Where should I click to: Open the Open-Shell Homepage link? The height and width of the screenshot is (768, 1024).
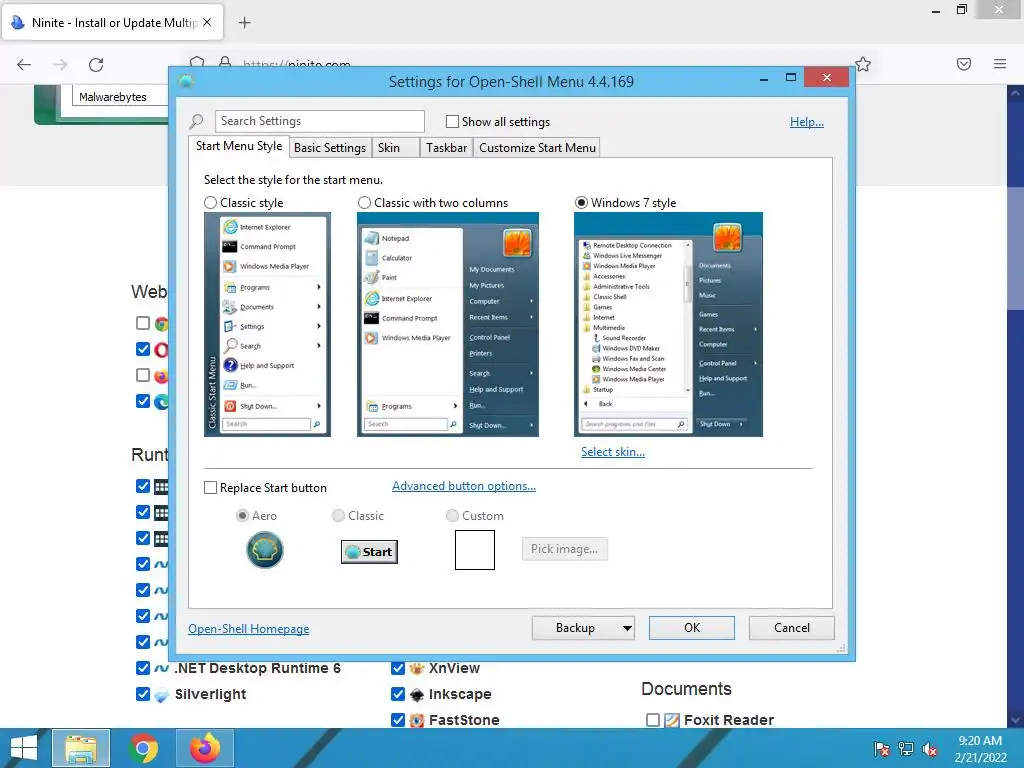pyautogui.click(x=249, y=629)
